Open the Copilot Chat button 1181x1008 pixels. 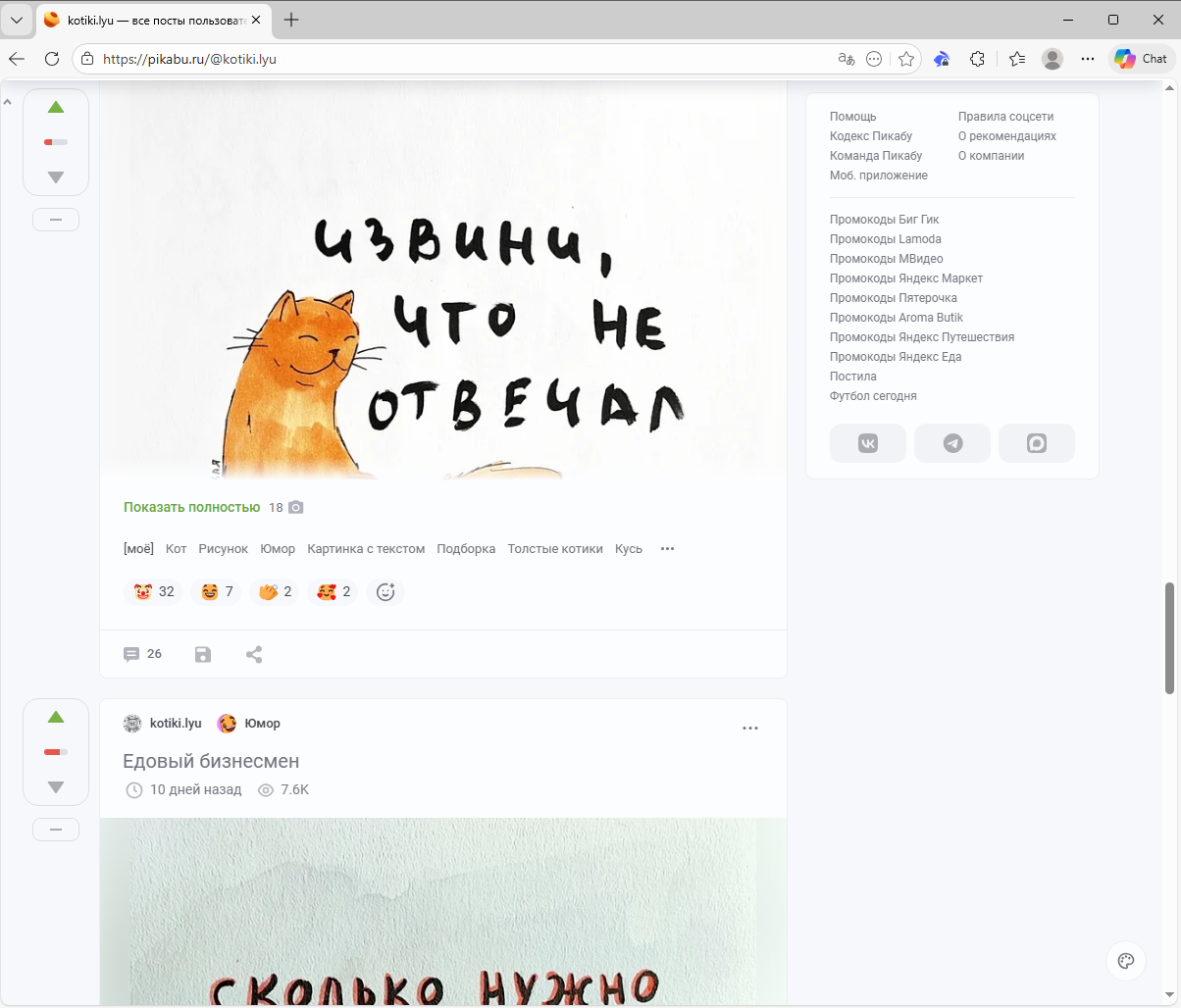click(1142, 59)
